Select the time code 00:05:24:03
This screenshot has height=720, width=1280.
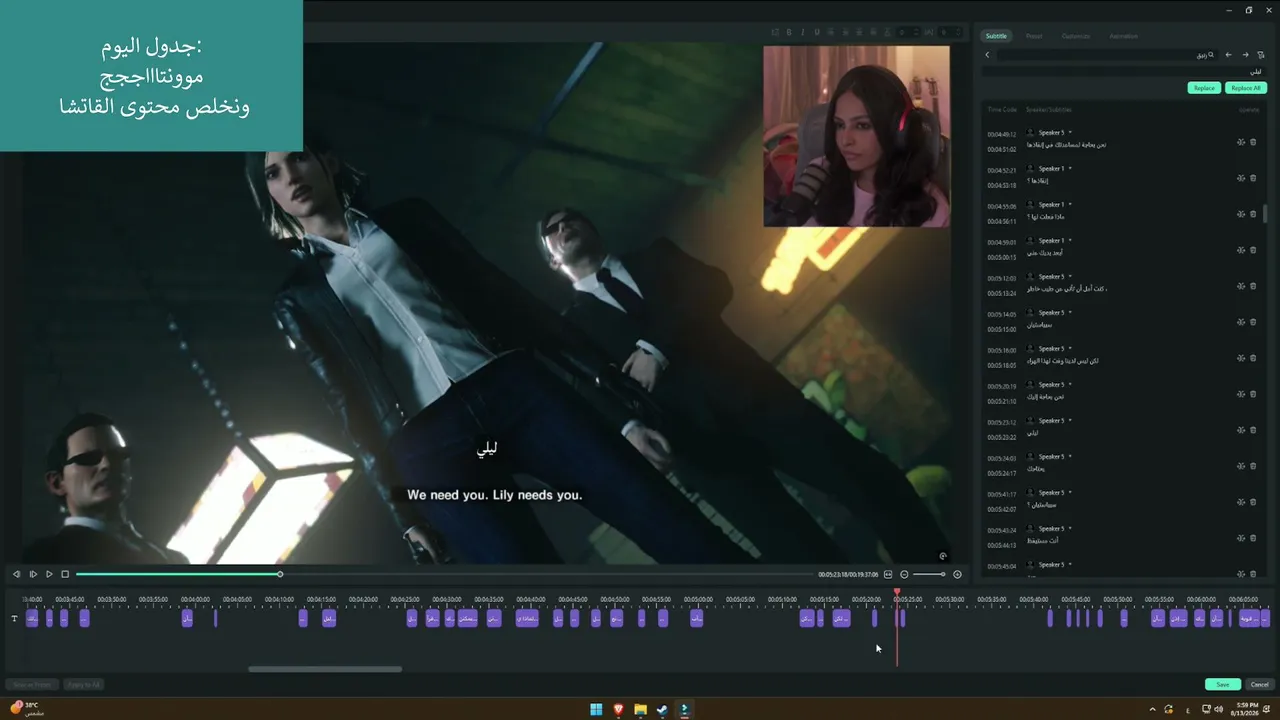pyautogui.click(x=1002, y=458)
